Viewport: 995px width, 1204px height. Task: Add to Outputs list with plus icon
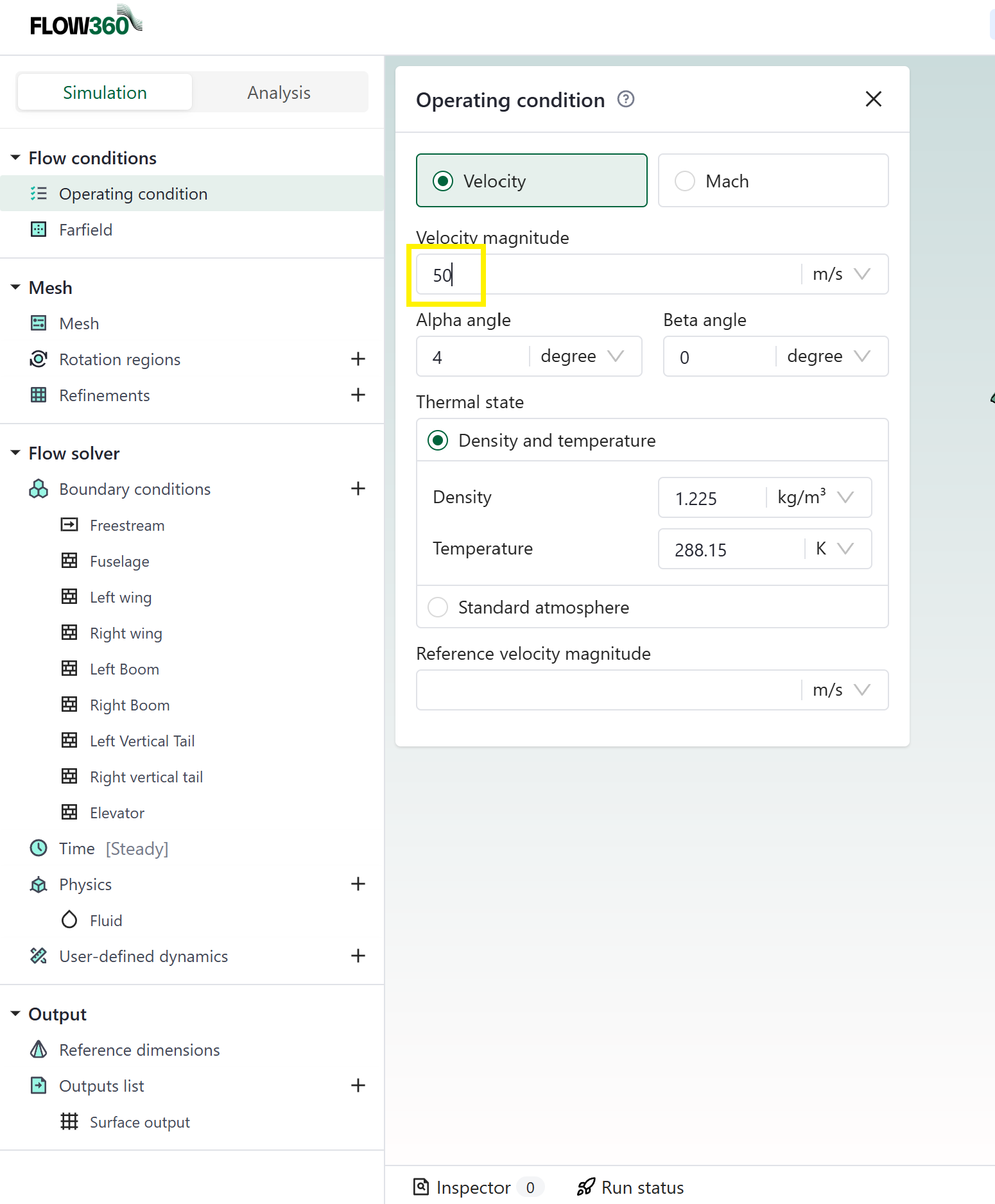[x=358, y=1085]
